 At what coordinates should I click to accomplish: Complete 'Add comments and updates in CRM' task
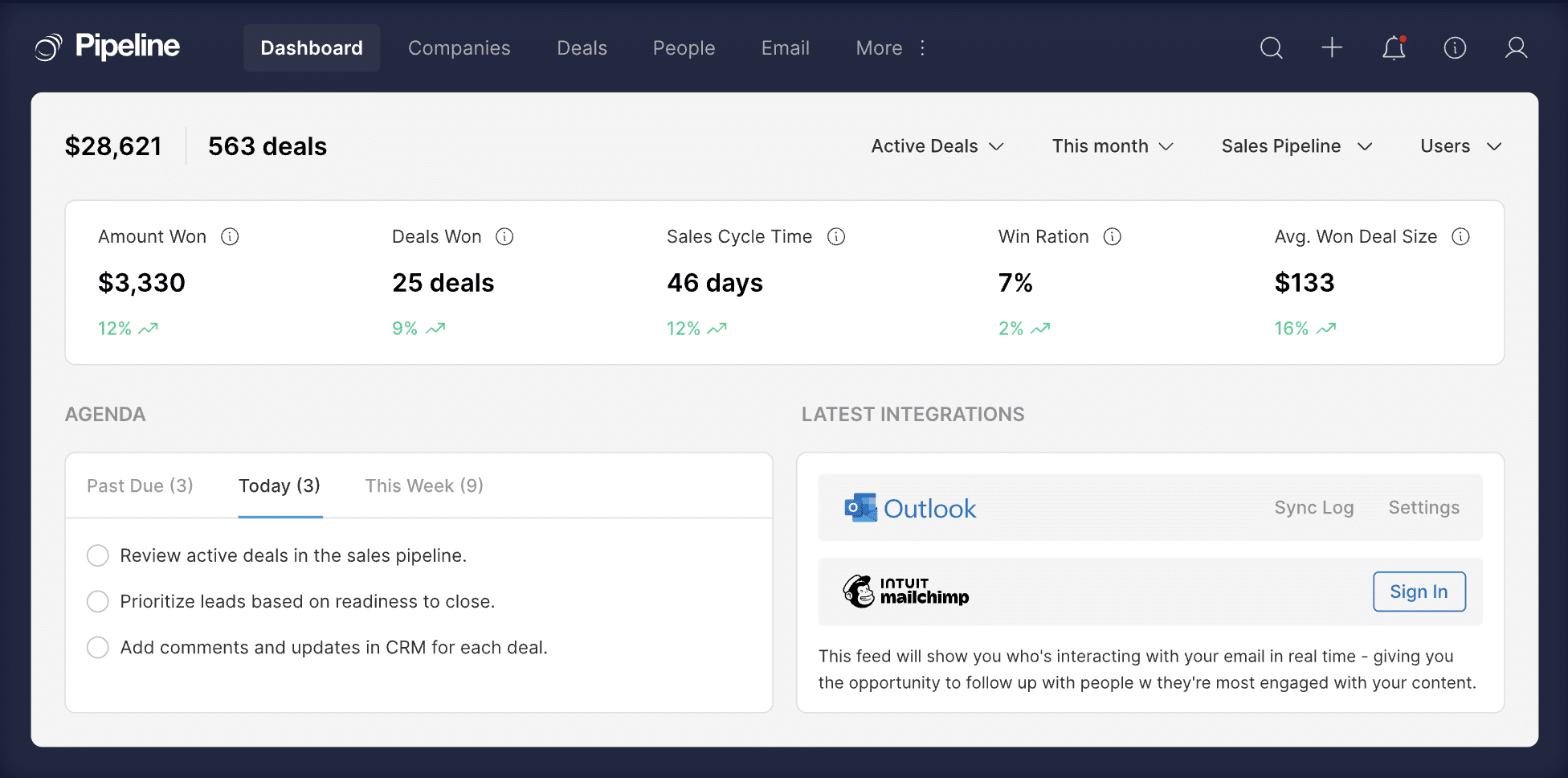[97, 647]
